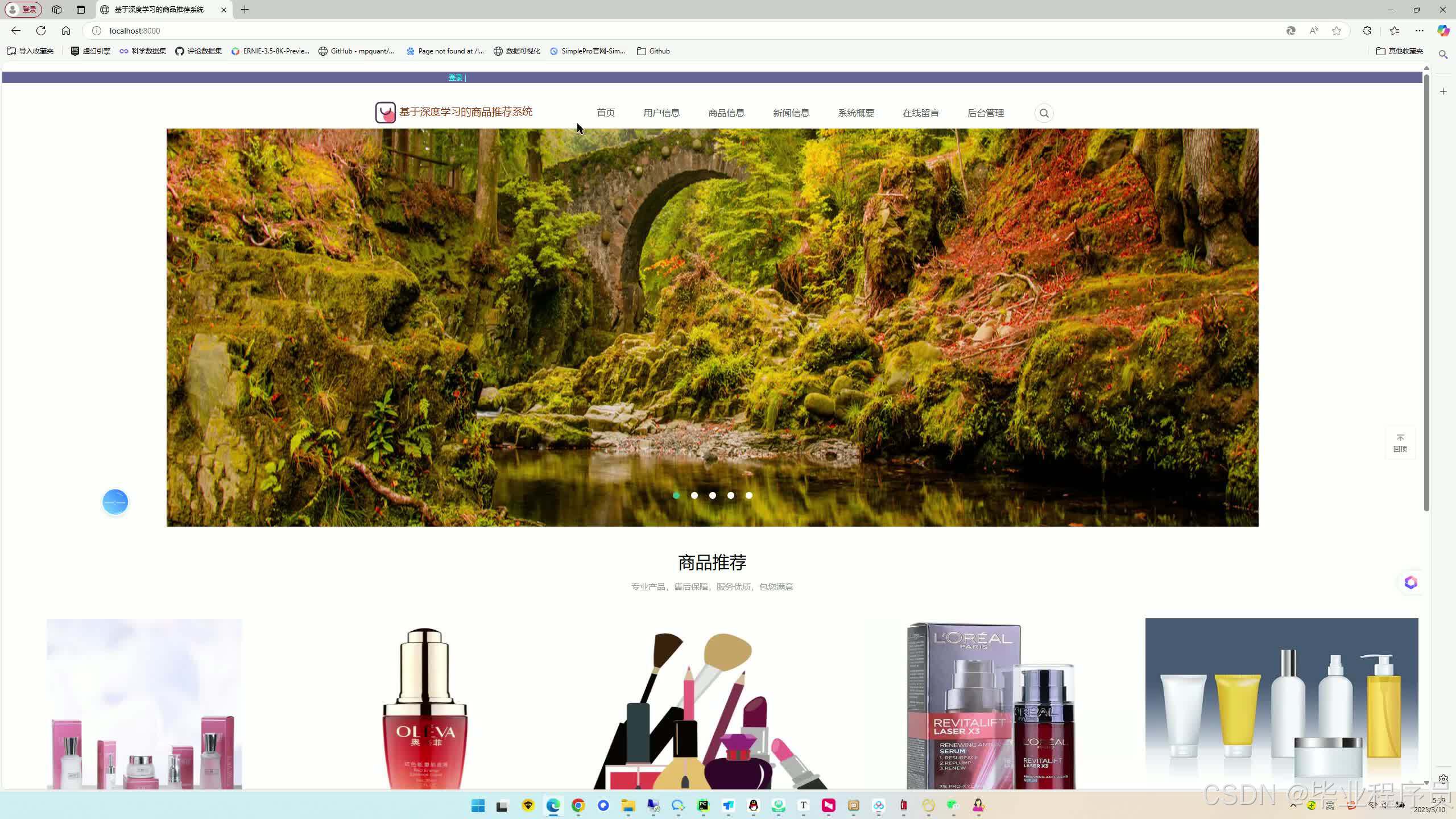The image size is (1456, 819).
Task: Expand the Github bookmarks folder
Action: [653, 51]
